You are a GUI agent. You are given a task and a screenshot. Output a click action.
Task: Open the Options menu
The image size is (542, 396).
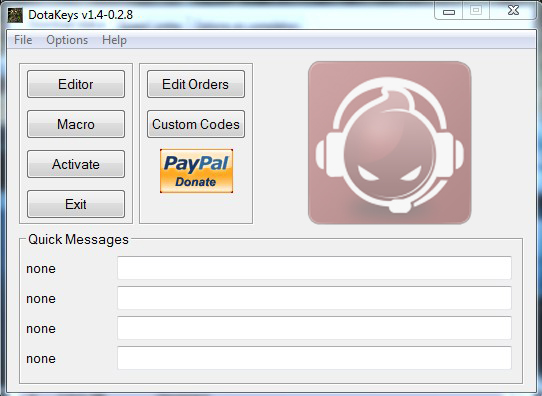pos(67,40)
